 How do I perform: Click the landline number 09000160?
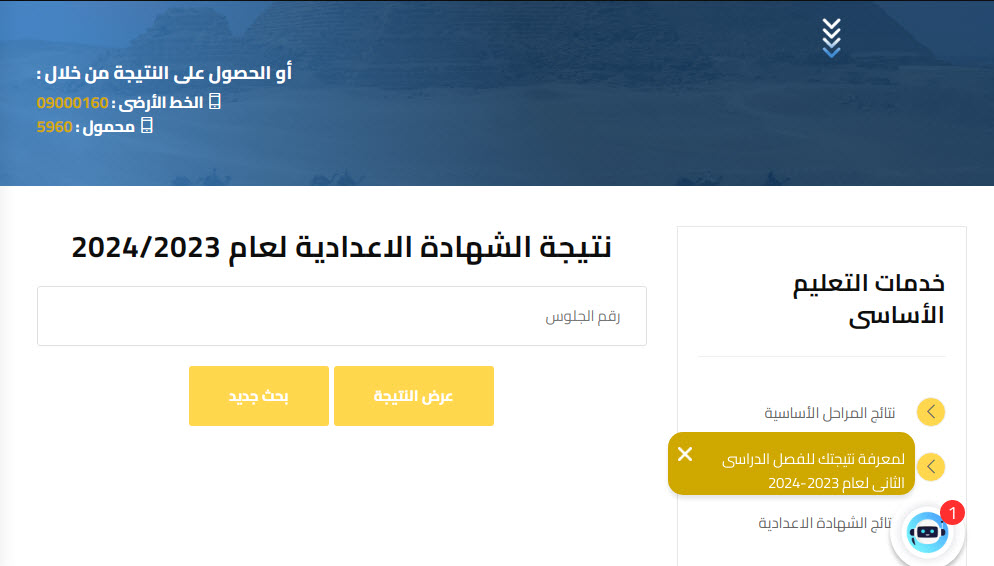pyautogui.click(x=73, y=102)
